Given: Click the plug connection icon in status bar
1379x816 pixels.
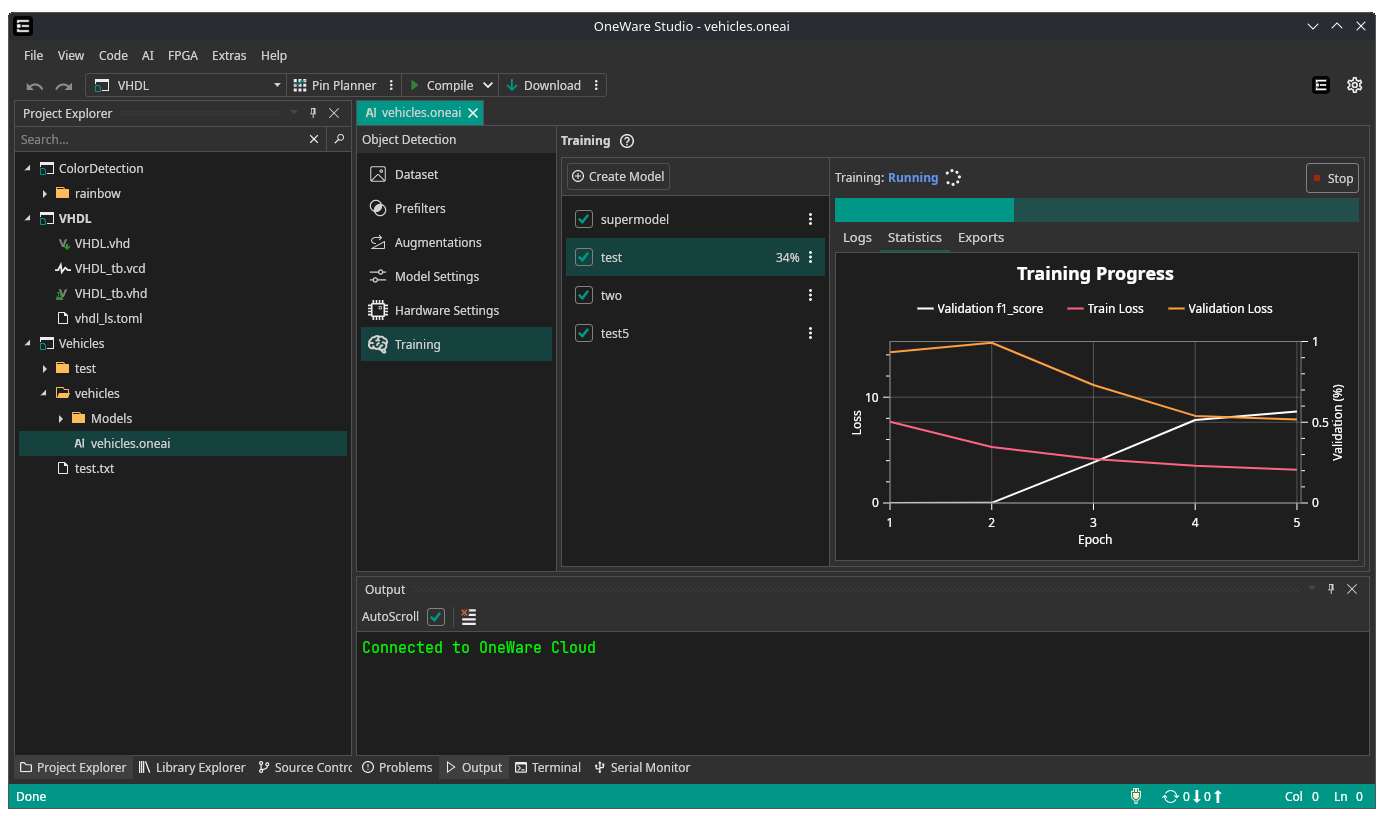Looking at the screenshot, I should [x=1136, y=796].
